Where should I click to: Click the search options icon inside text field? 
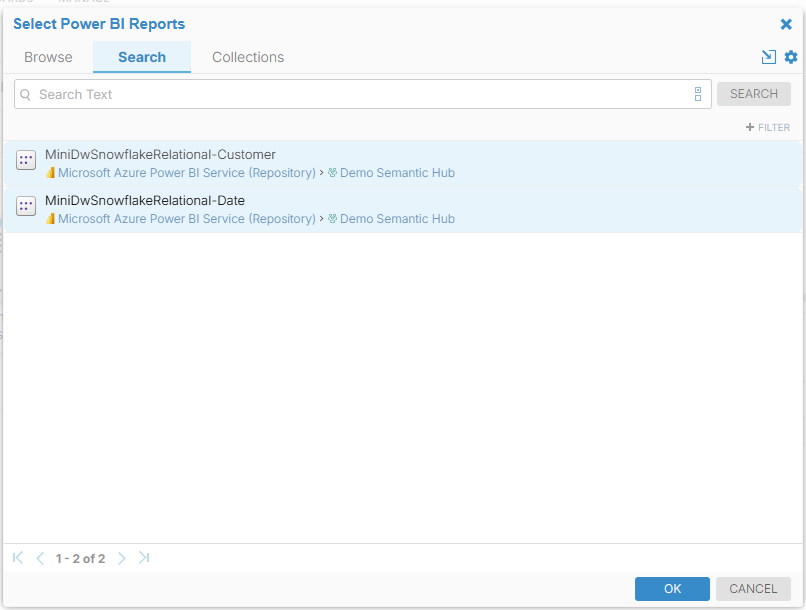pos(698,94)
